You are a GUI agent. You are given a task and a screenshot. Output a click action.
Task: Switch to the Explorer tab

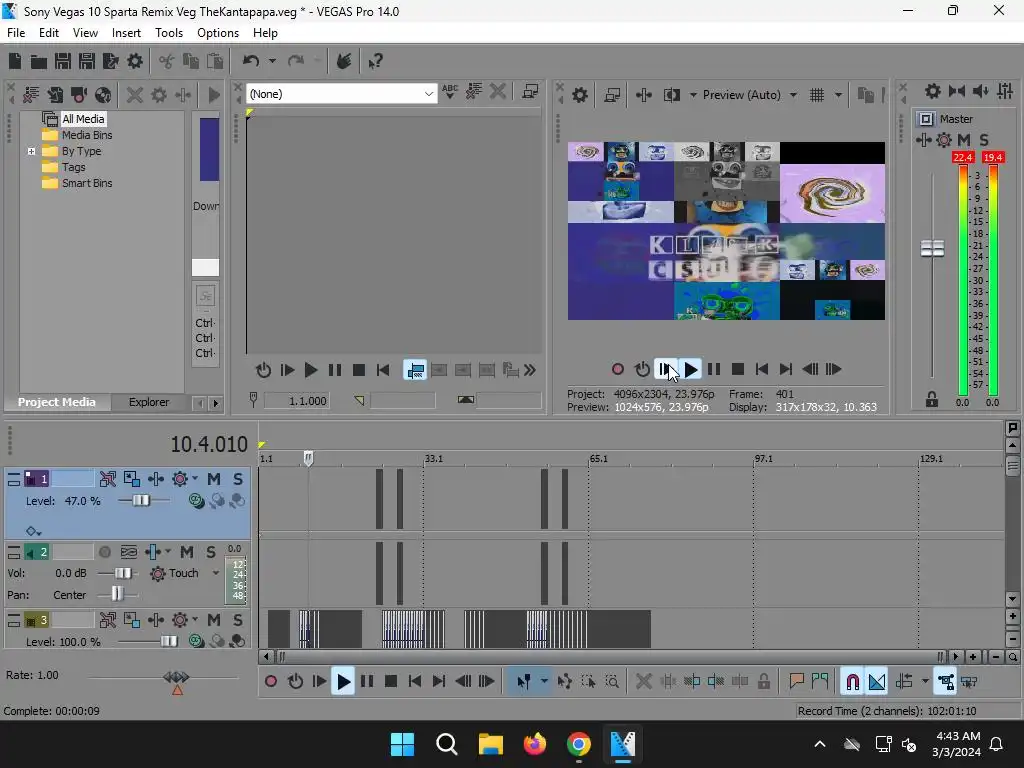tap(149, 402)
